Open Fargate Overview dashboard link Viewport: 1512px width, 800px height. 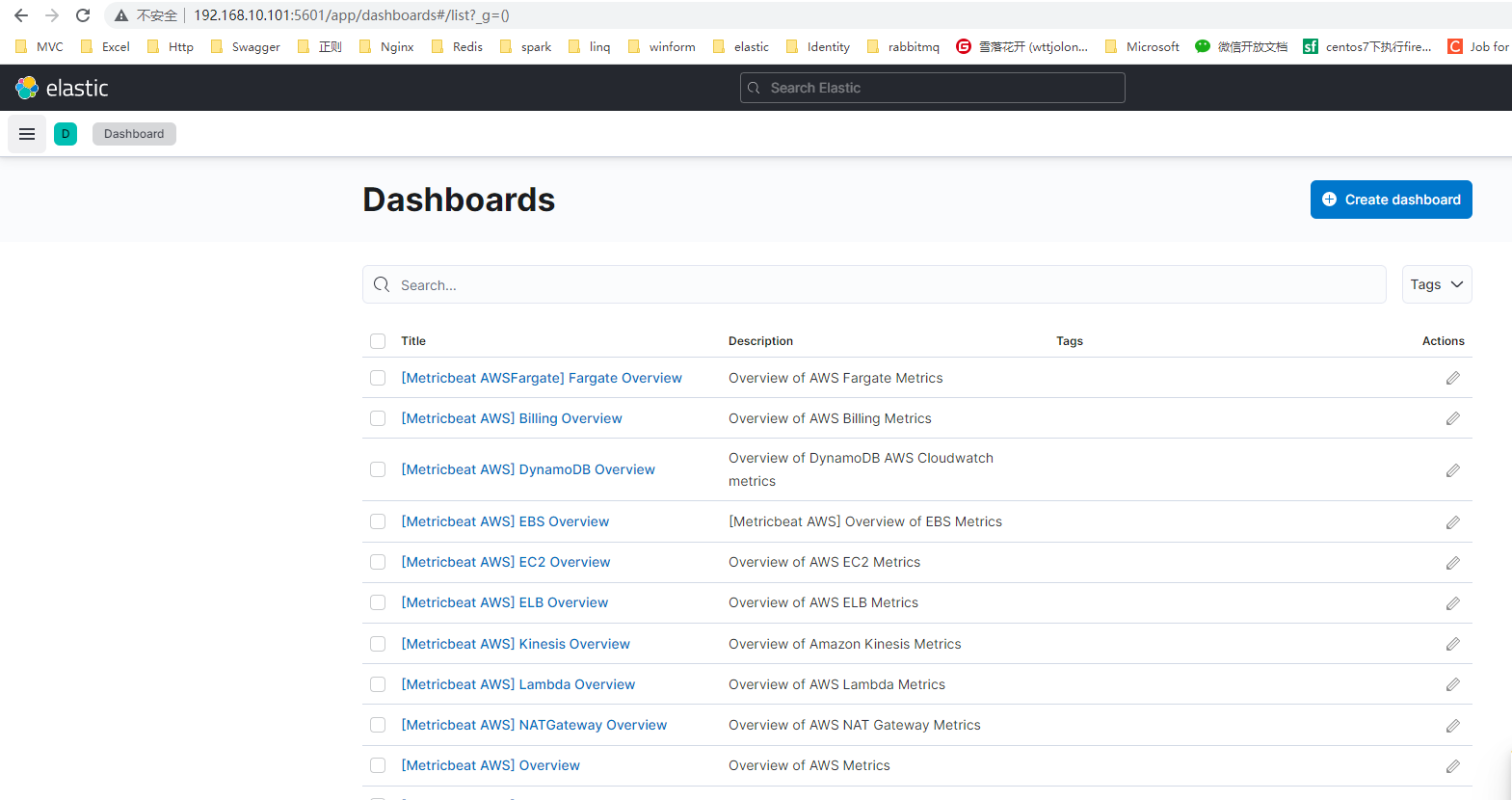tap(542, 378)
